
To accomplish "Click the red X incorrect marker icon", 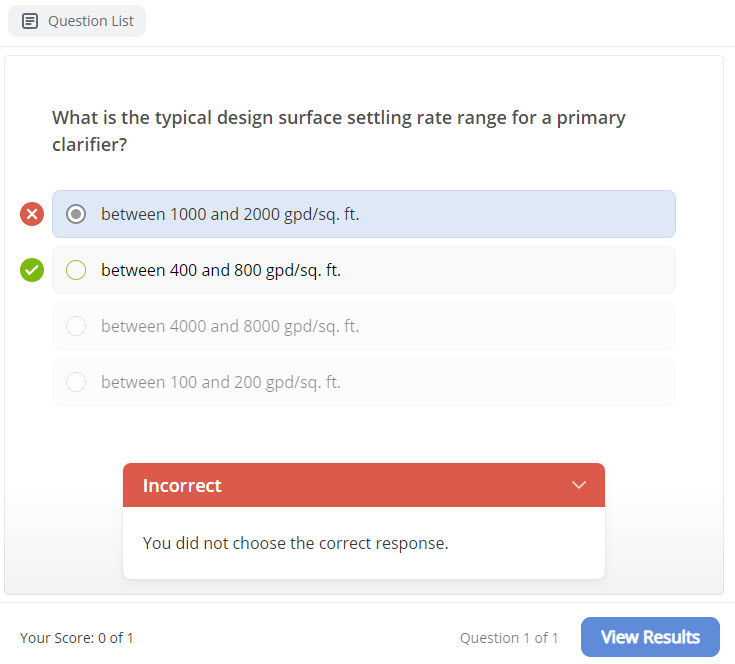I will pyautogui.click(x=32, y=214).
